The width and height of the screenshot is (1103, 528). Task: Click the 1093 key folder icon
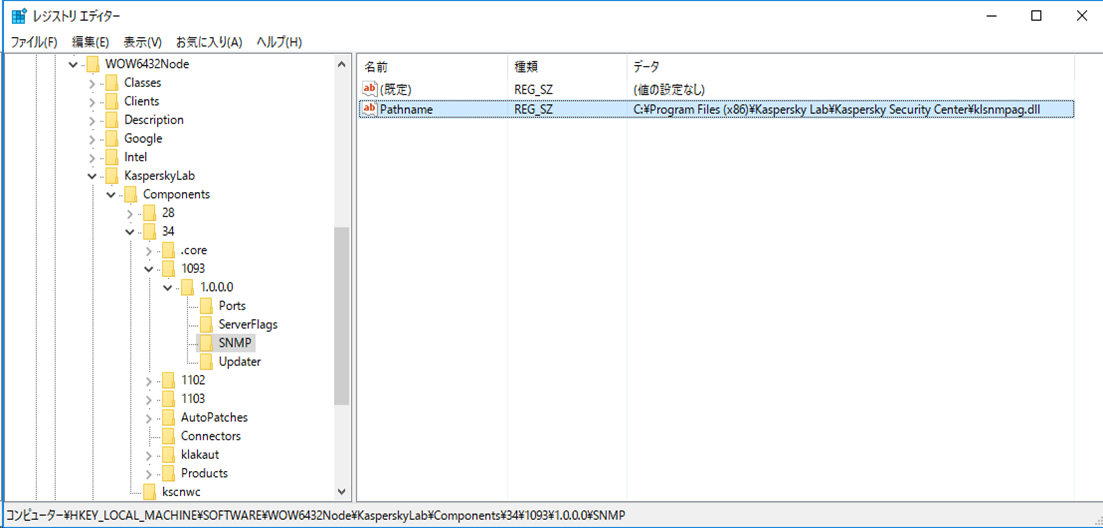click(168, 269)
